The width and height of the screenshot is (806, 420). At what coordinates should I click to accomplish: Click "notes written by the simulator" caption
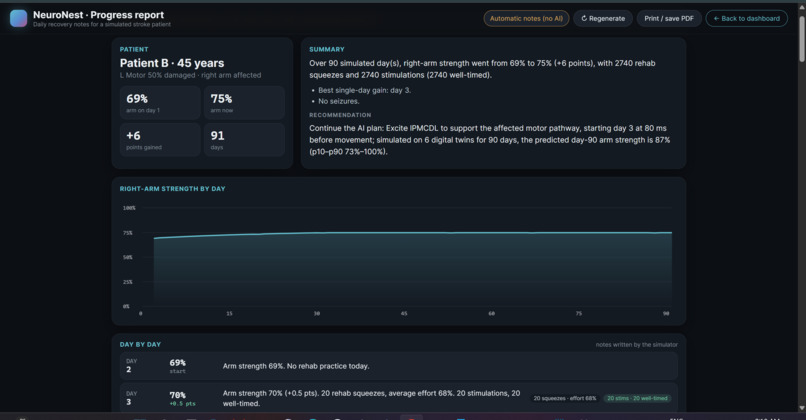(x=636, y=344)
